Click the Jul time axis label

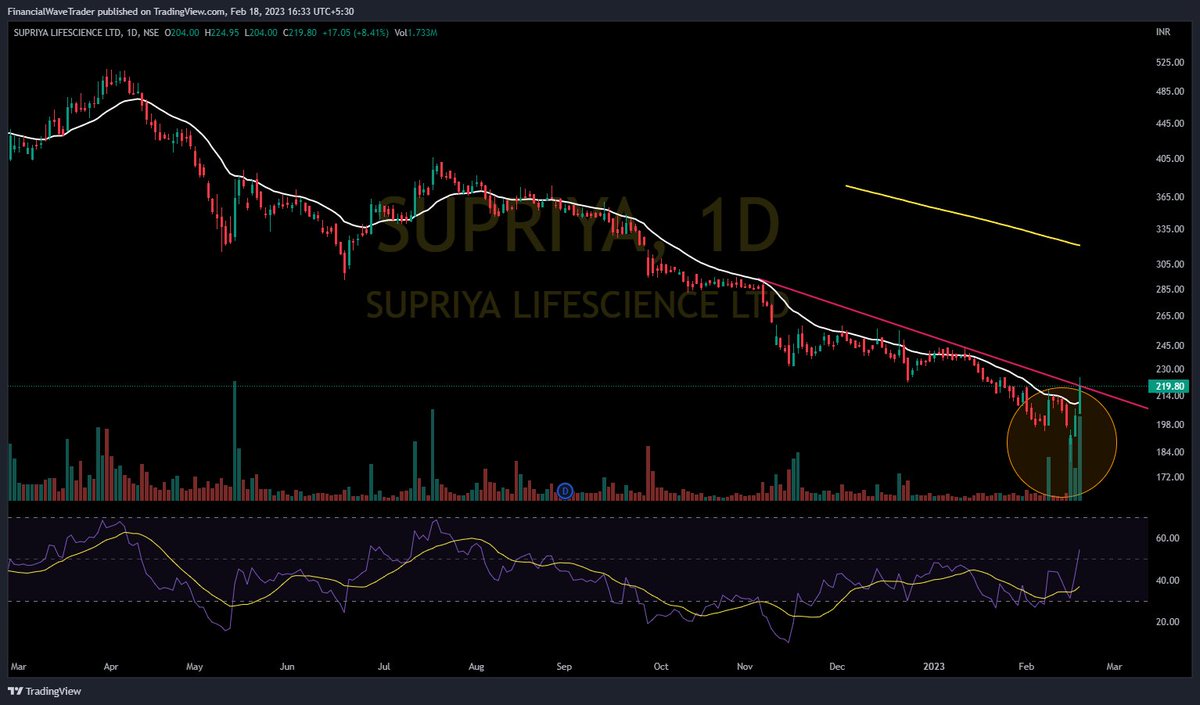[x=383, y=665]
